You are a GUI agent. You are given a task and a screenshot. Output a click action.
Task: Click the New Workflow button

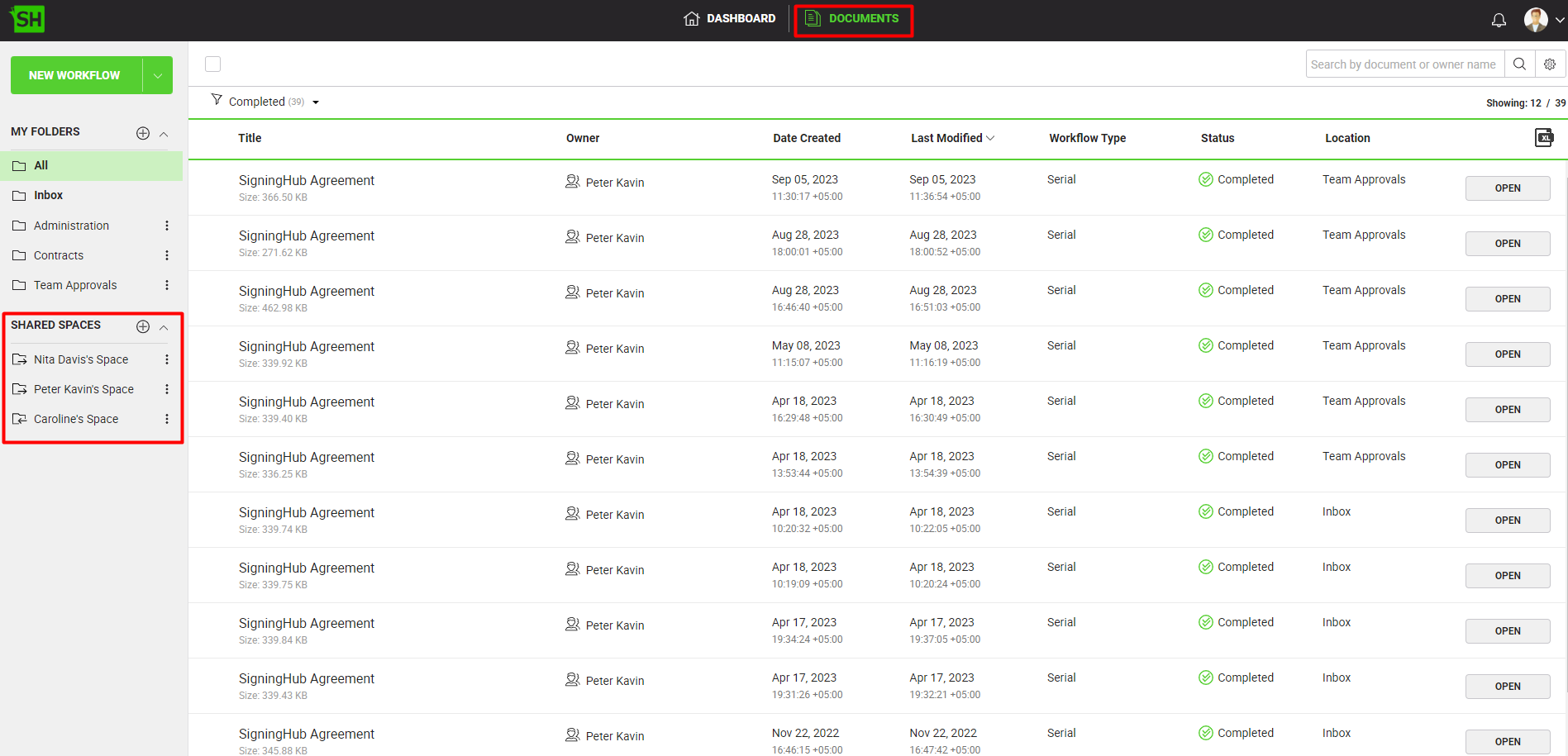point(75,75)
